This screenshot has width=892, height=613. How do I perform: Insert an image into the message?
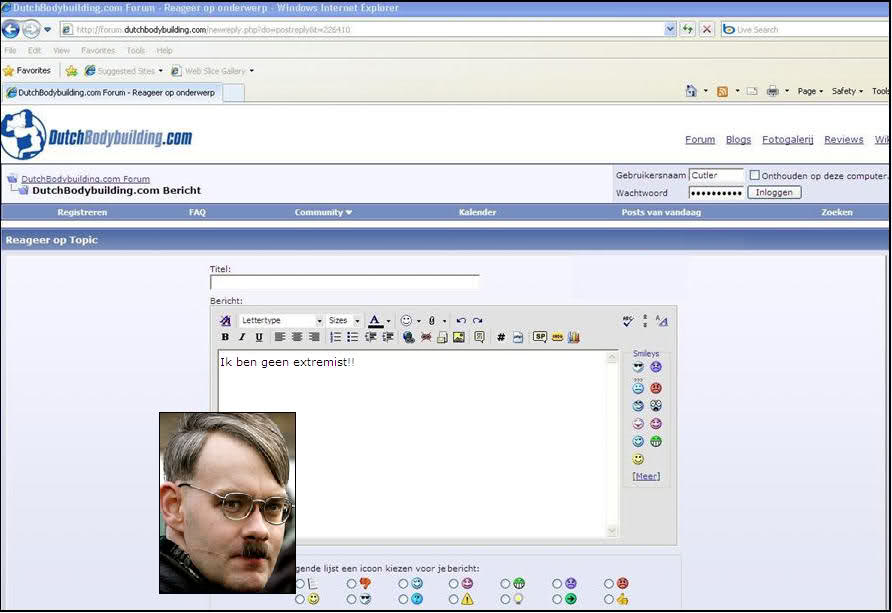point(459,338)
